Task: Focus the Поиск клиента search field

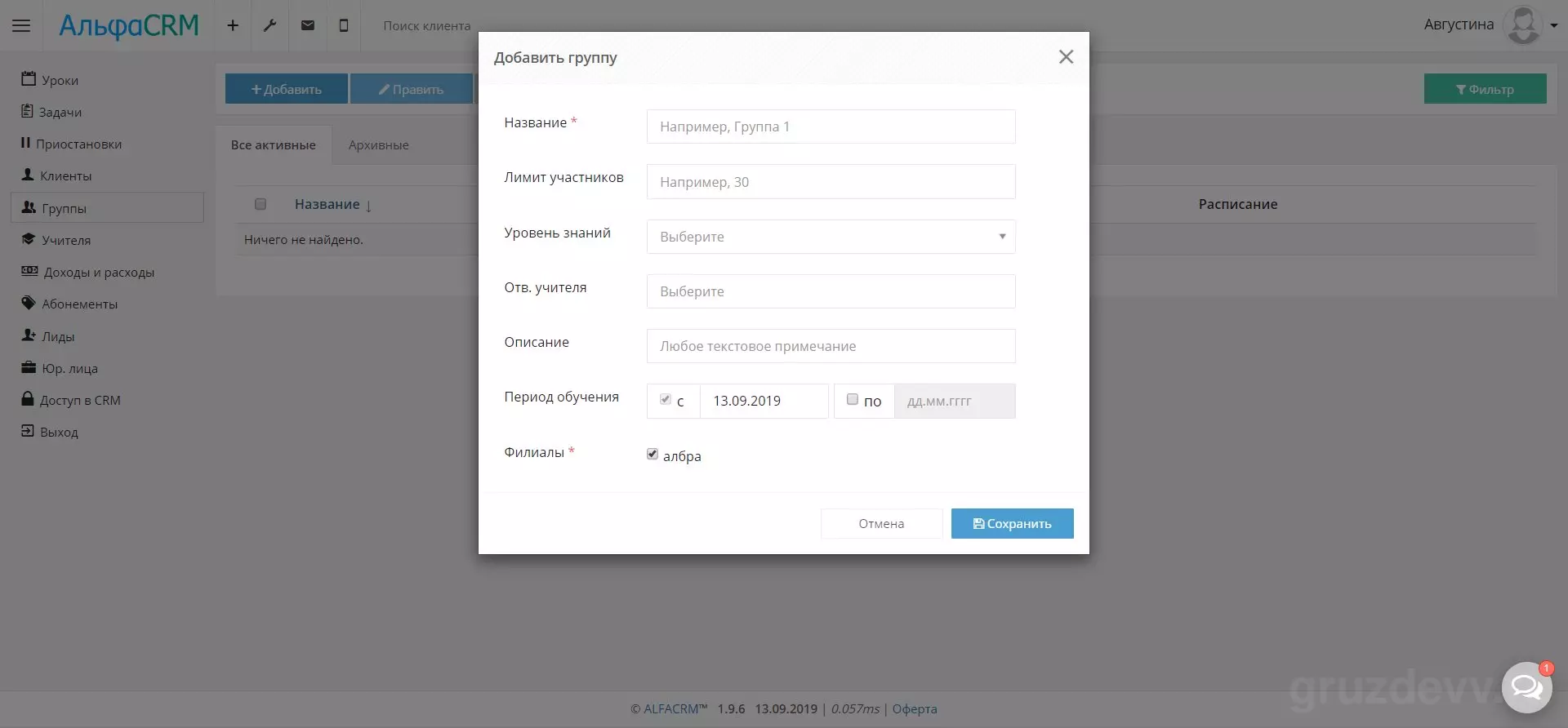Action: [427, 25]
